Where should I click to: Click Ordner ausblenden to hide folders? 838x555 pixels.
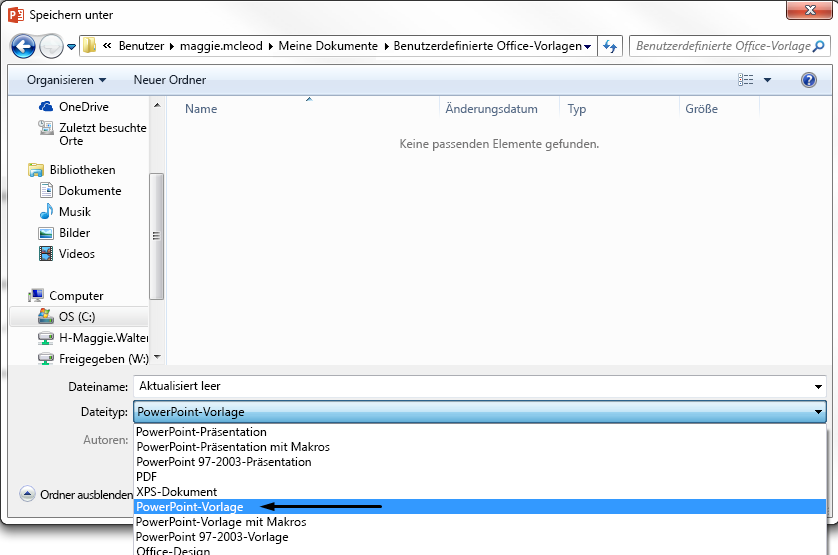tap(76, 494)
